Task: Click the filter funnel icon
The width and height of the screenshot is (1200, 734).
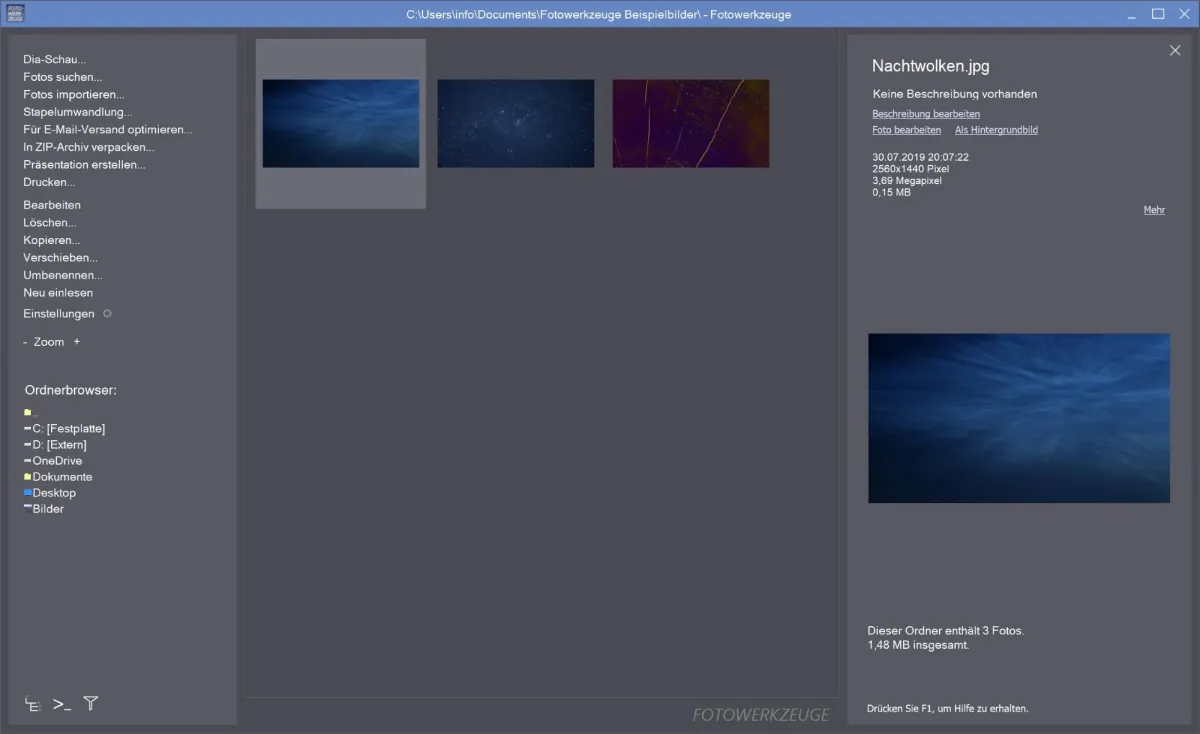Action: pyautogui.click(x=91, y=703)
